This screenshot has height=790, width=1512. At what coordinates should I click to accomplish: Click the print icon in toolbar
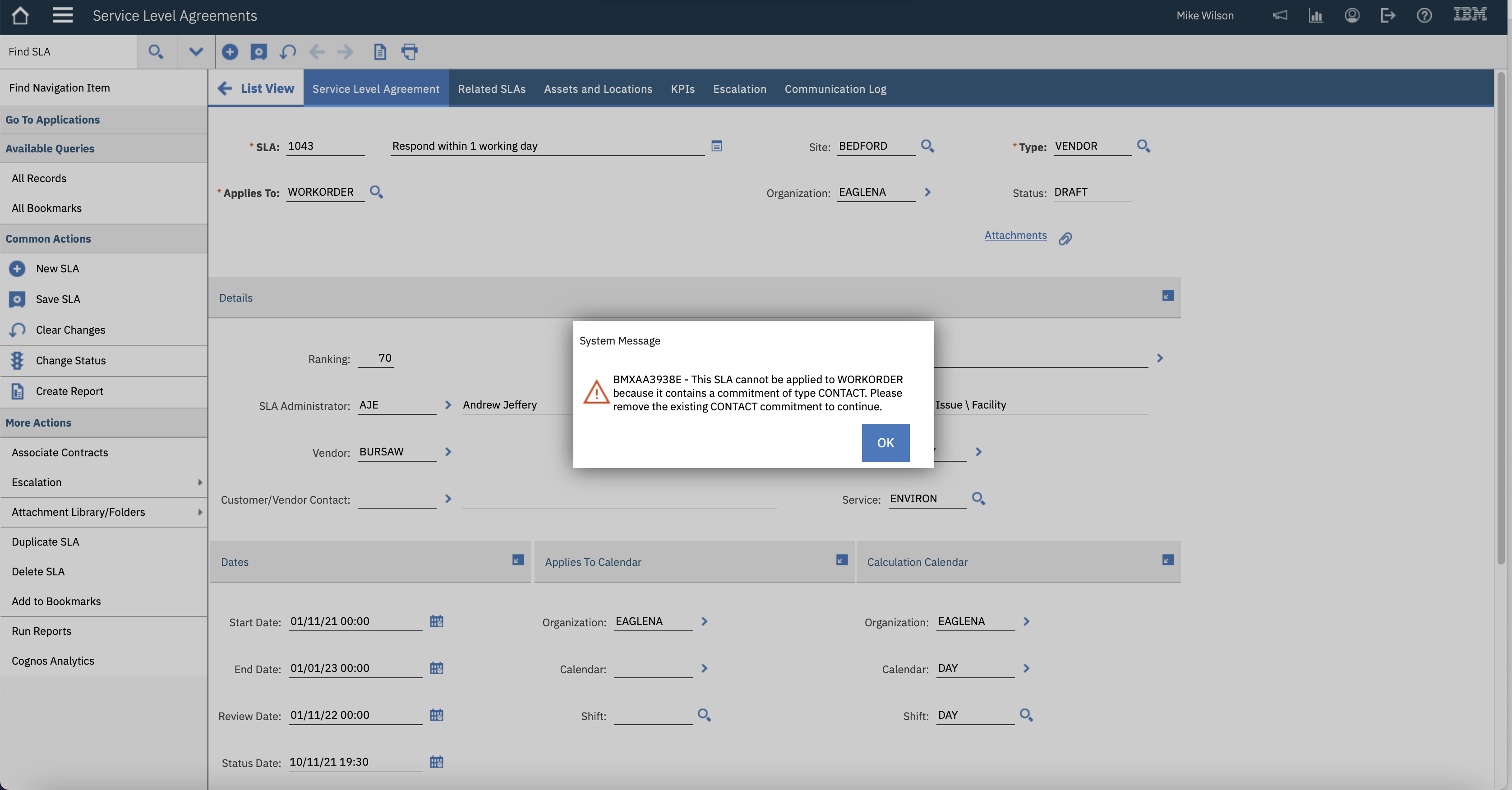409,52
